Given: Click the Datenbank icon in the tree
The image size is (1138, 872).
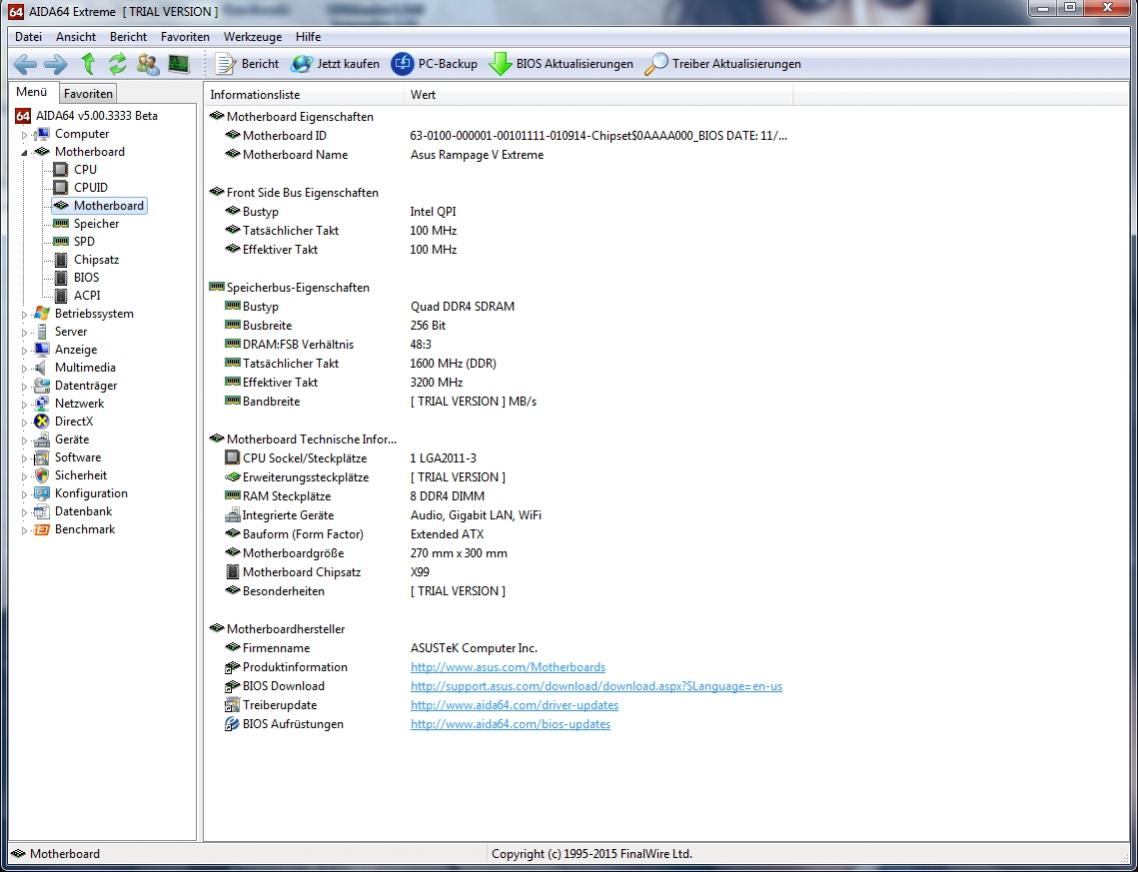Looking at the screenshot, I should click(42, 511).
